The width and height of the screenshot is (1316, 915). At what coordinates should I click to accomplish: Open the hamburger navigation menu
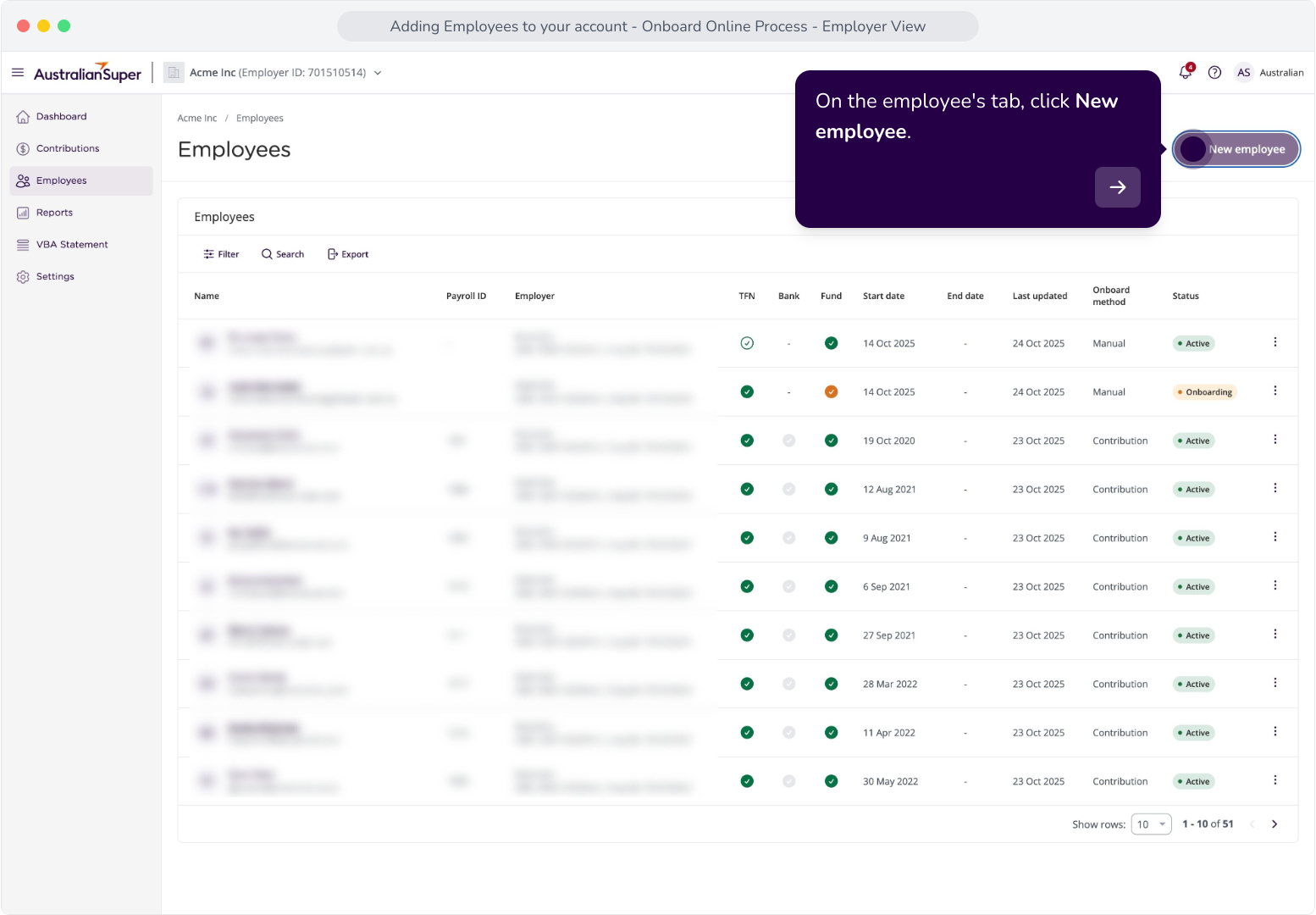pyautogui.click(x=18, y=73)
